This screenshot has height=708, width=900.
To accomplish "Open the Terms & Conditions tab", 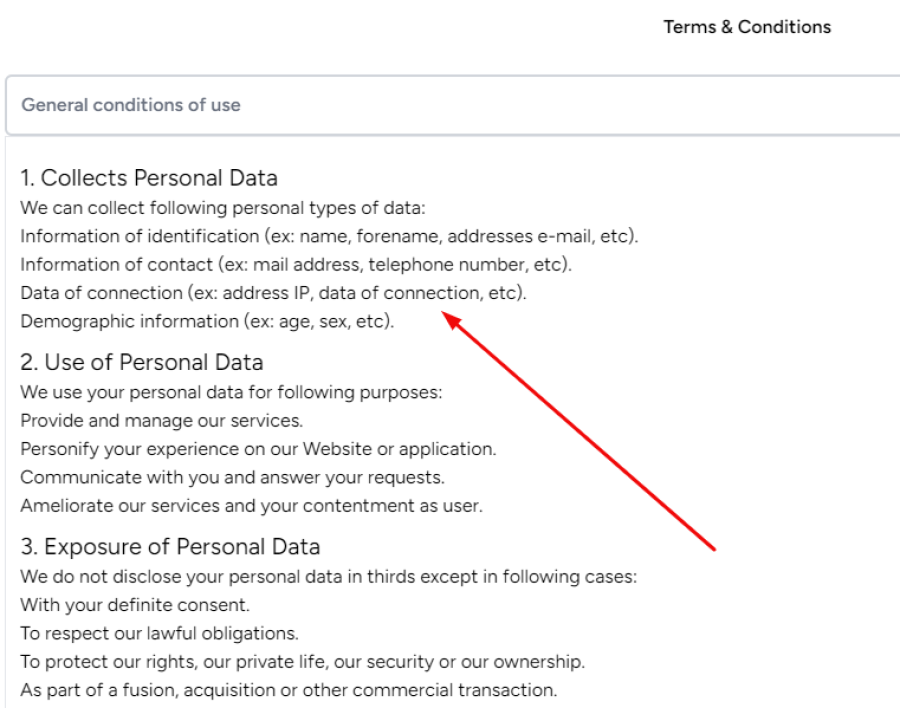I will (747, 27).
